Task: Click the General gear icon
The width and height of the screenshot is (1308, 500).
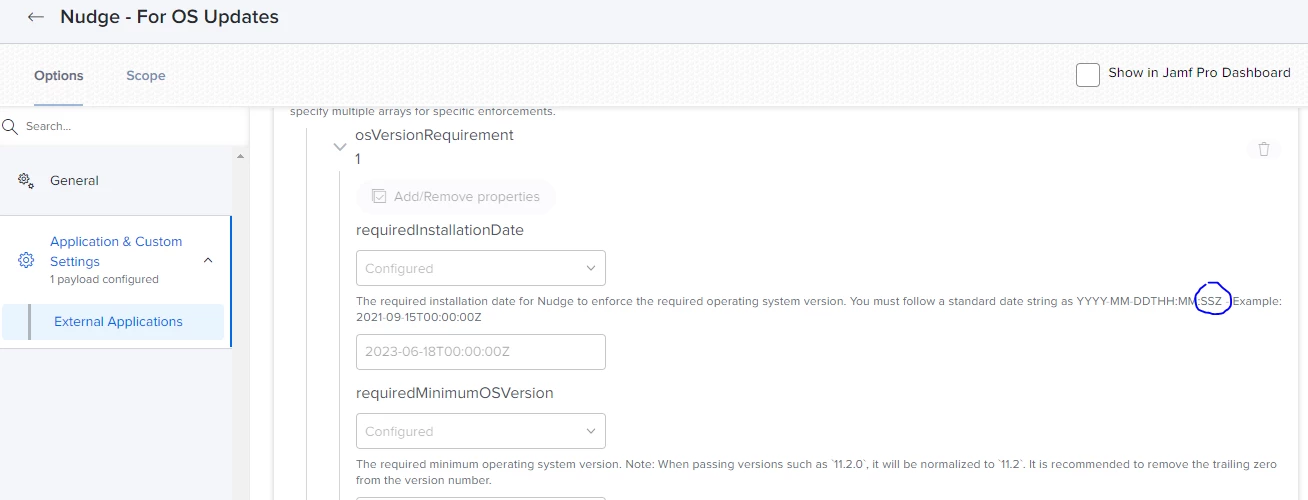Action: [x=26, y=180]
